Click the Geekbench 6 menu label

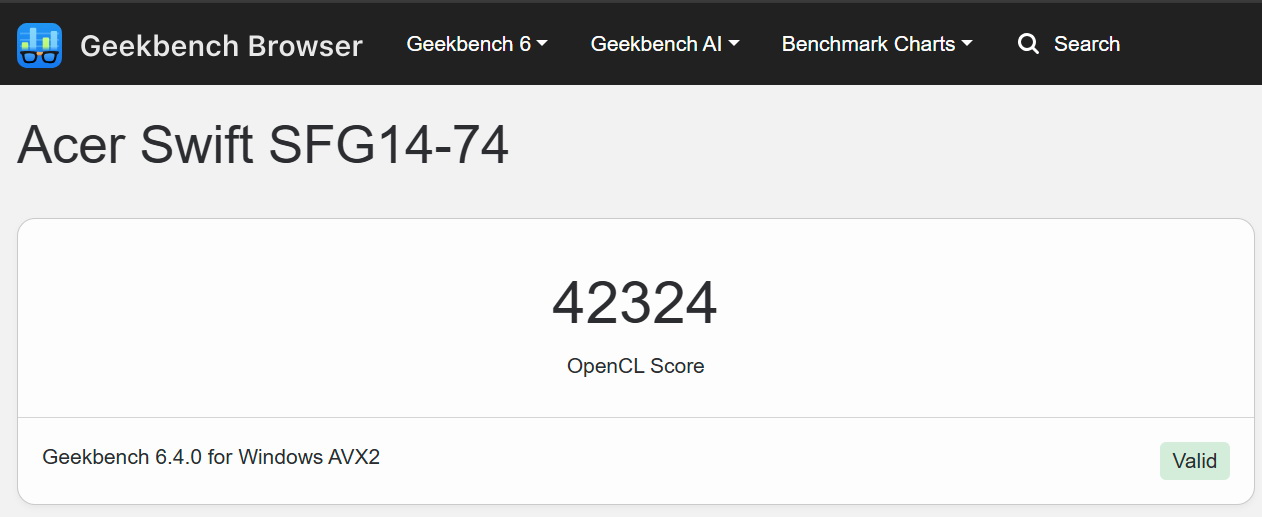coord(469,44)
